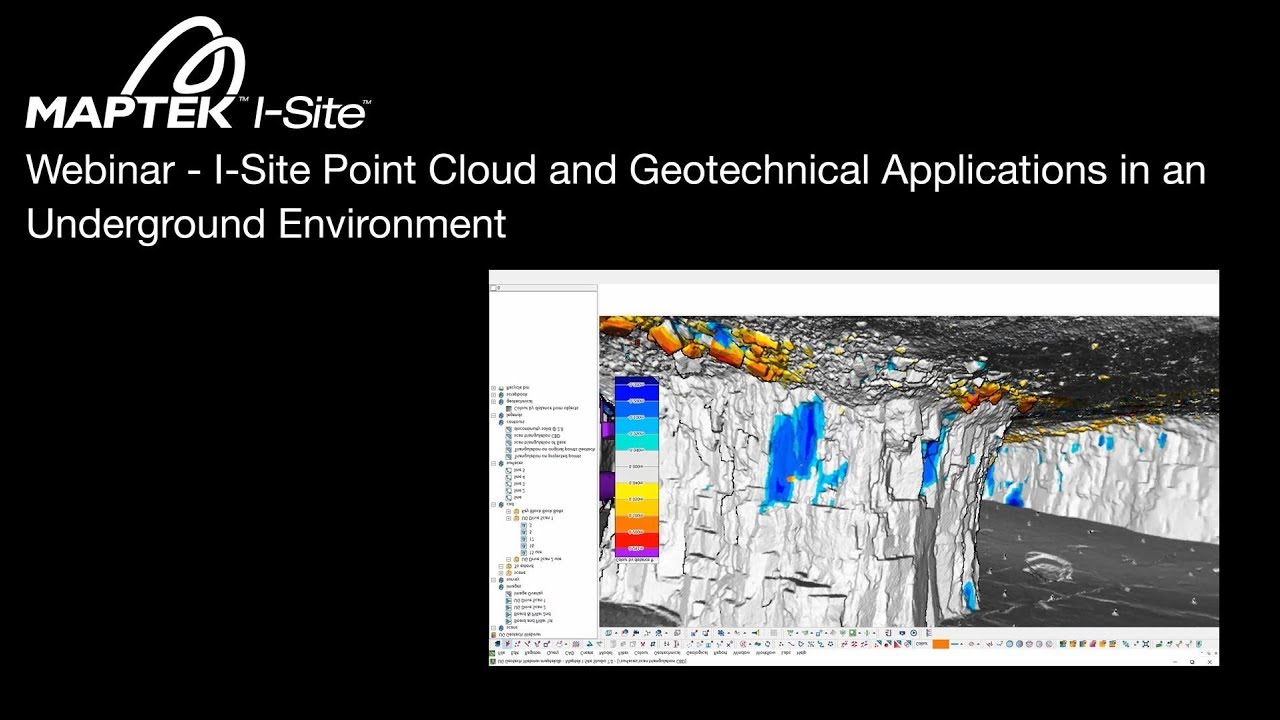Open the Window menu
Screen dimensions: 1280x720
pos(741,653)
